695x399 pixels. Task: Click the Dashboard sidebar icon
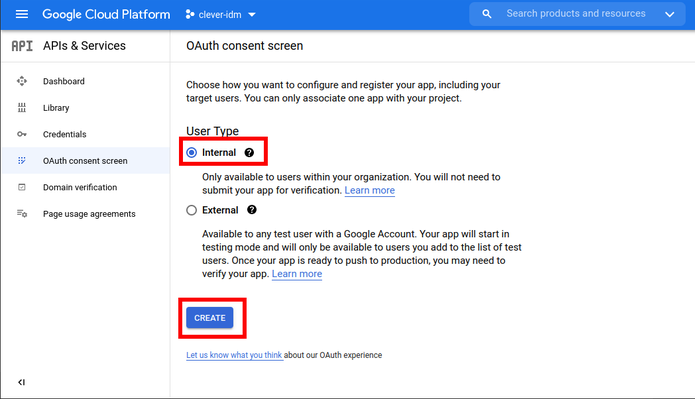tap(22, 81)
